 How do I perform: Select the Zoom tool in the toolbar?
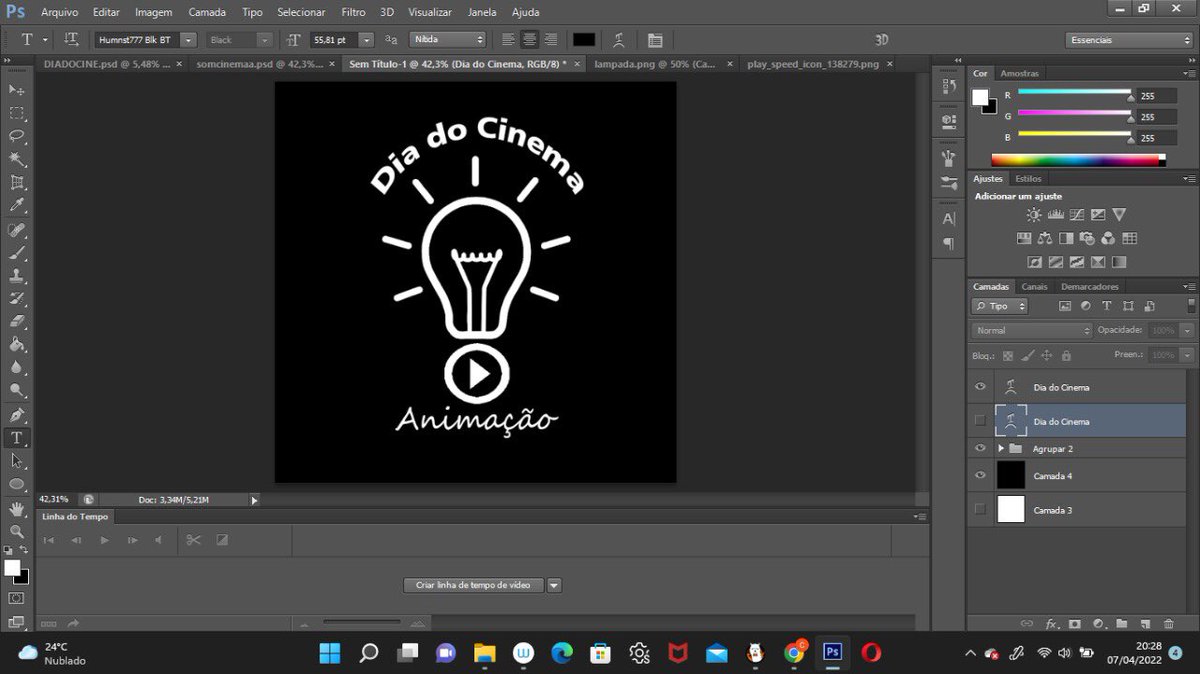coord(16,532)
